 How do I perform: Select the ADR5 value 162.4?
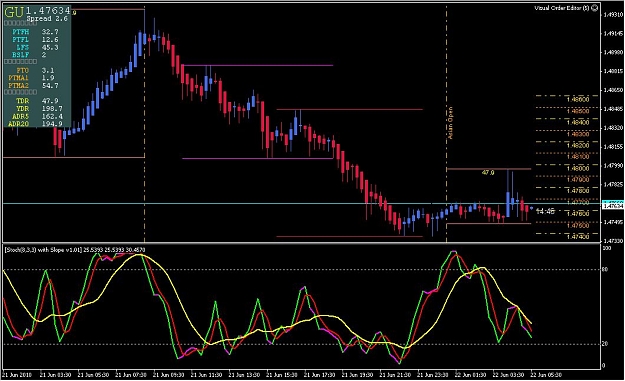[52, 117]
